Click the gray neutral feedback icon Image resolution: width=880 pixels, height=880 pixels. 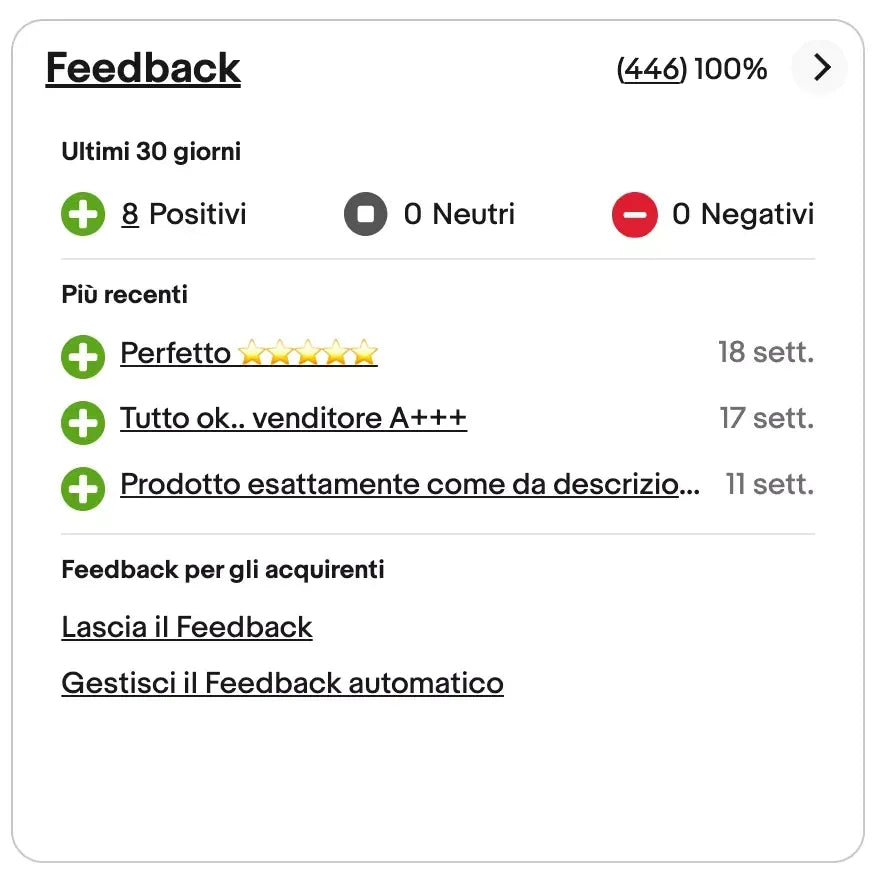(365, 215)
